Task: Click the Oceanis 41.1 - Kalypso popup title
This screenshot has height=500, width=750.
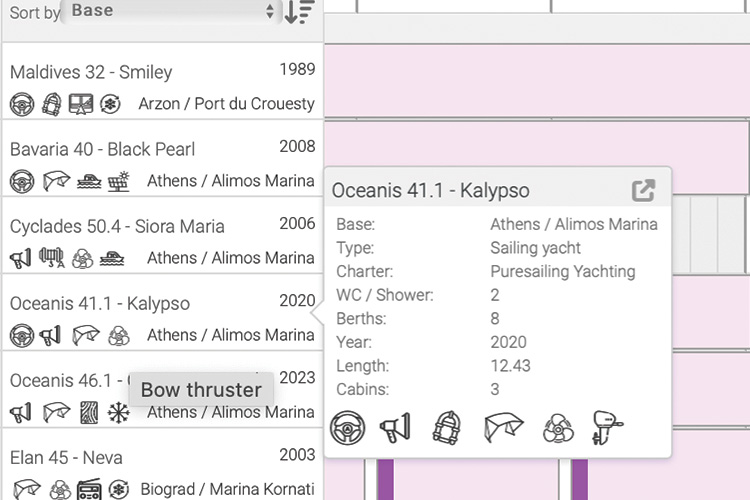Action: point(431,190)
